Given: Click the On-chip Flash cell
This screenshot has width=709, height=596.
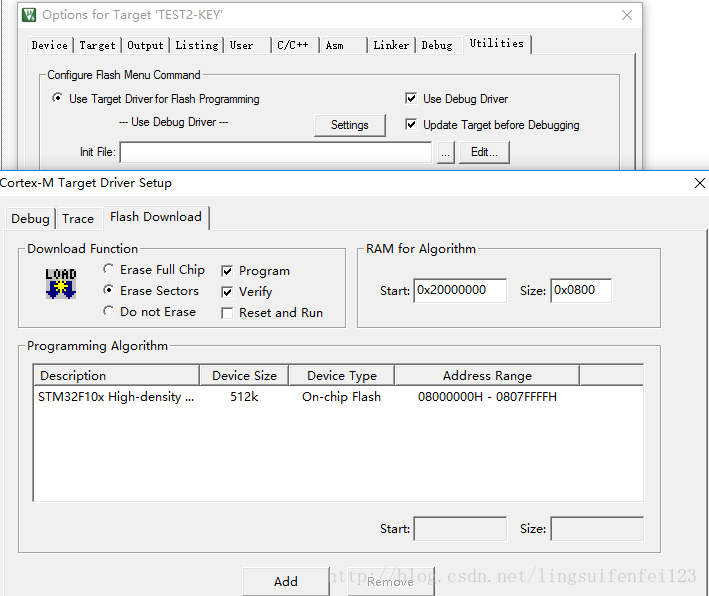Looking at the screenshot, I should (341, 397).
